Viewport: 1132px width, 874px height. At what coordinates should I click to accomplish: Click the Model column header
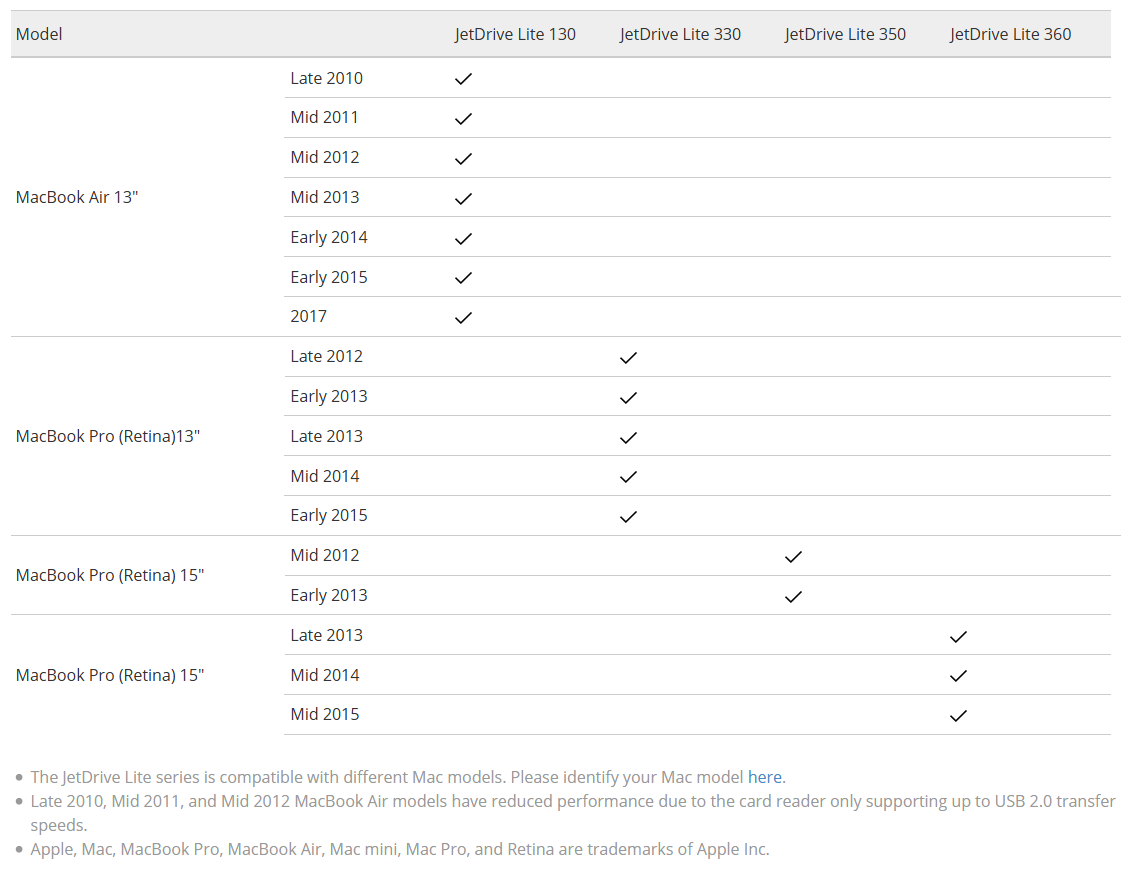pyautogui.click(x=39, y=34)
